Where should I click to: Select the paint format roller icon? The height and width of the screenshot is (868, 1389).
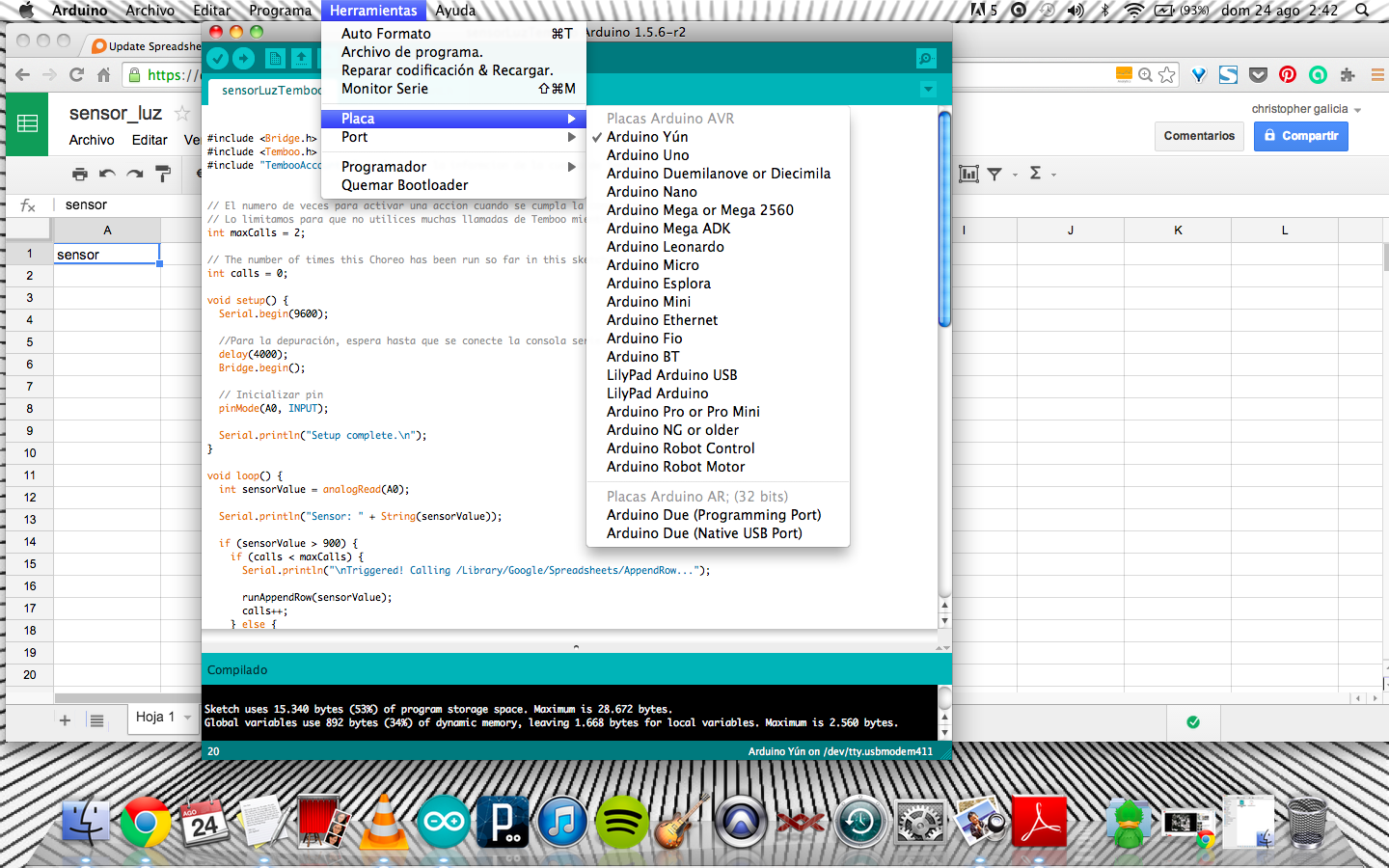[x=163, y=174]
